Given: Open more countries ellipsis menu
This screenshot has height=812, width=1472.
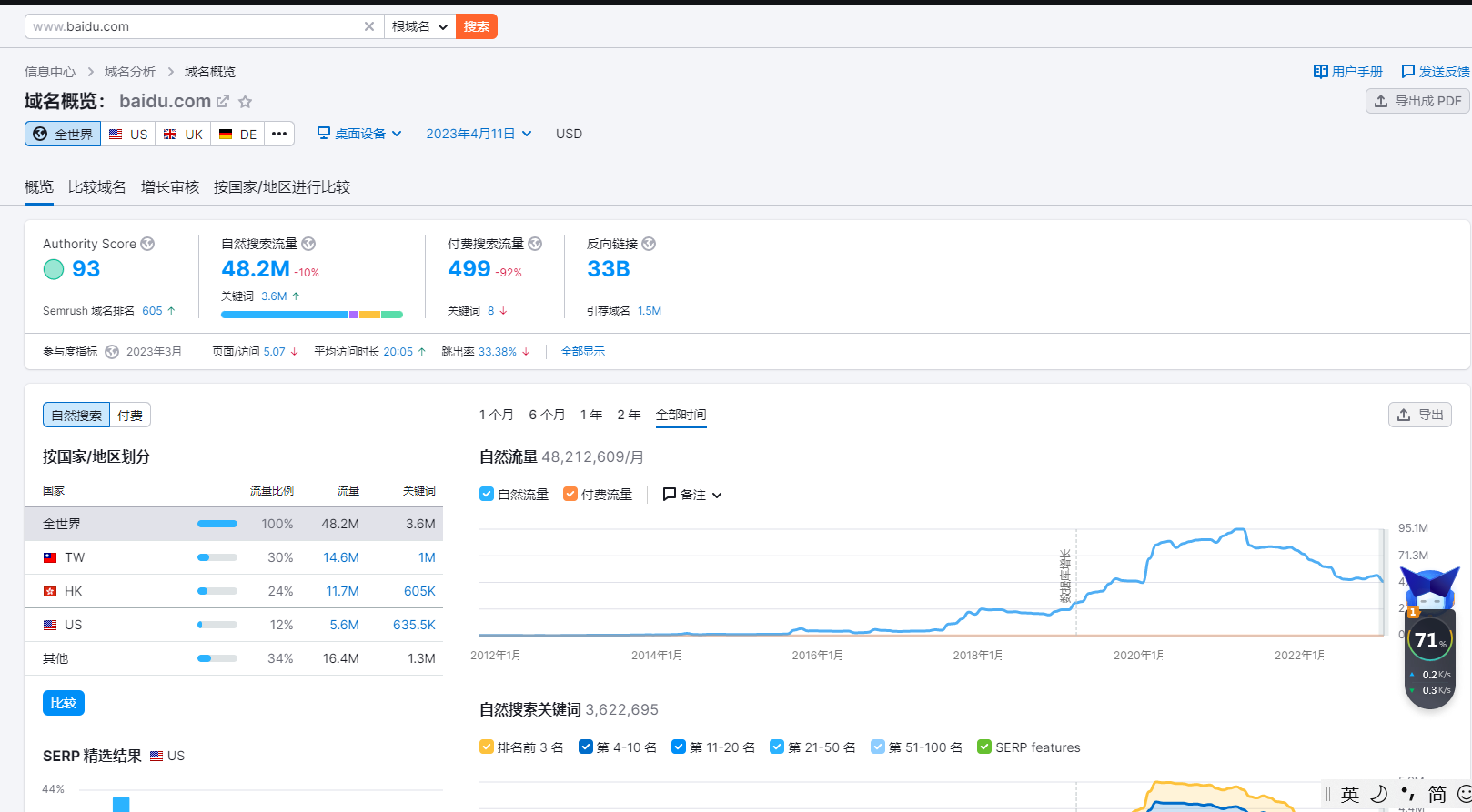Looking at the screenshot, I should (x=279, y=134).
